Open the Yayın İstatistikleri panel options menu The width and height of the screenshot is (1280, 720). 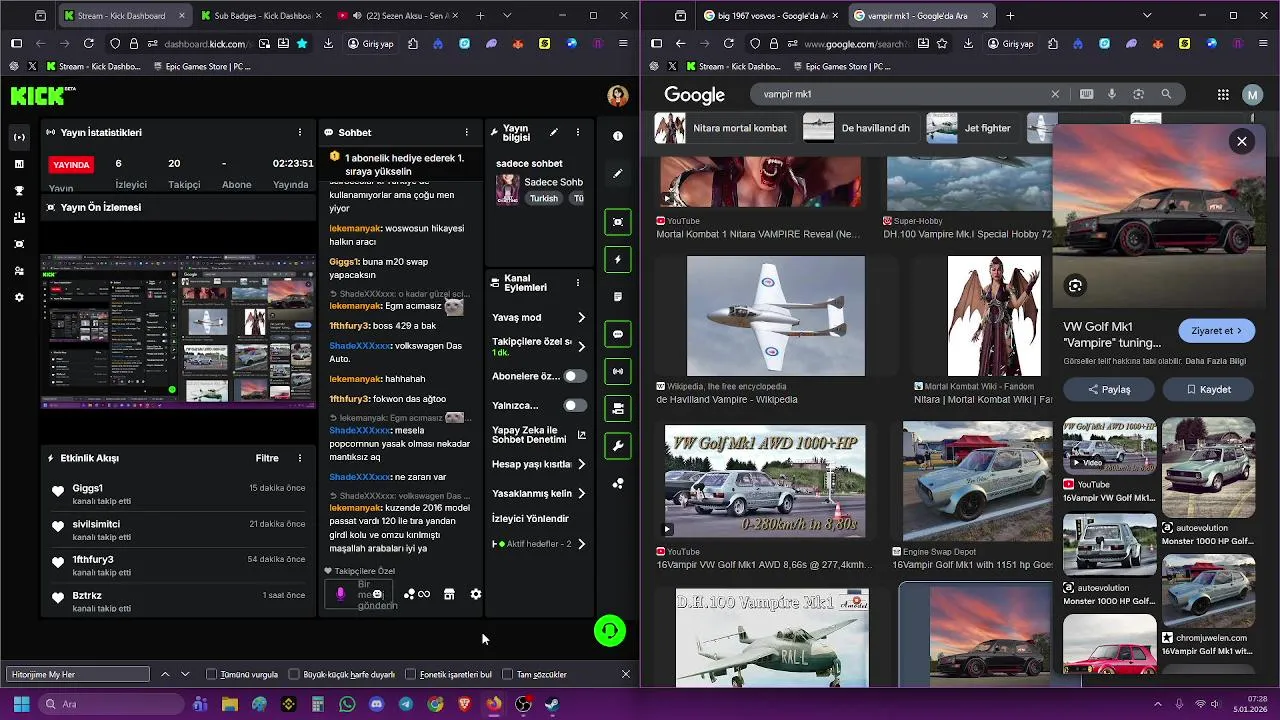pyautogui.click(x=300, y=132)
